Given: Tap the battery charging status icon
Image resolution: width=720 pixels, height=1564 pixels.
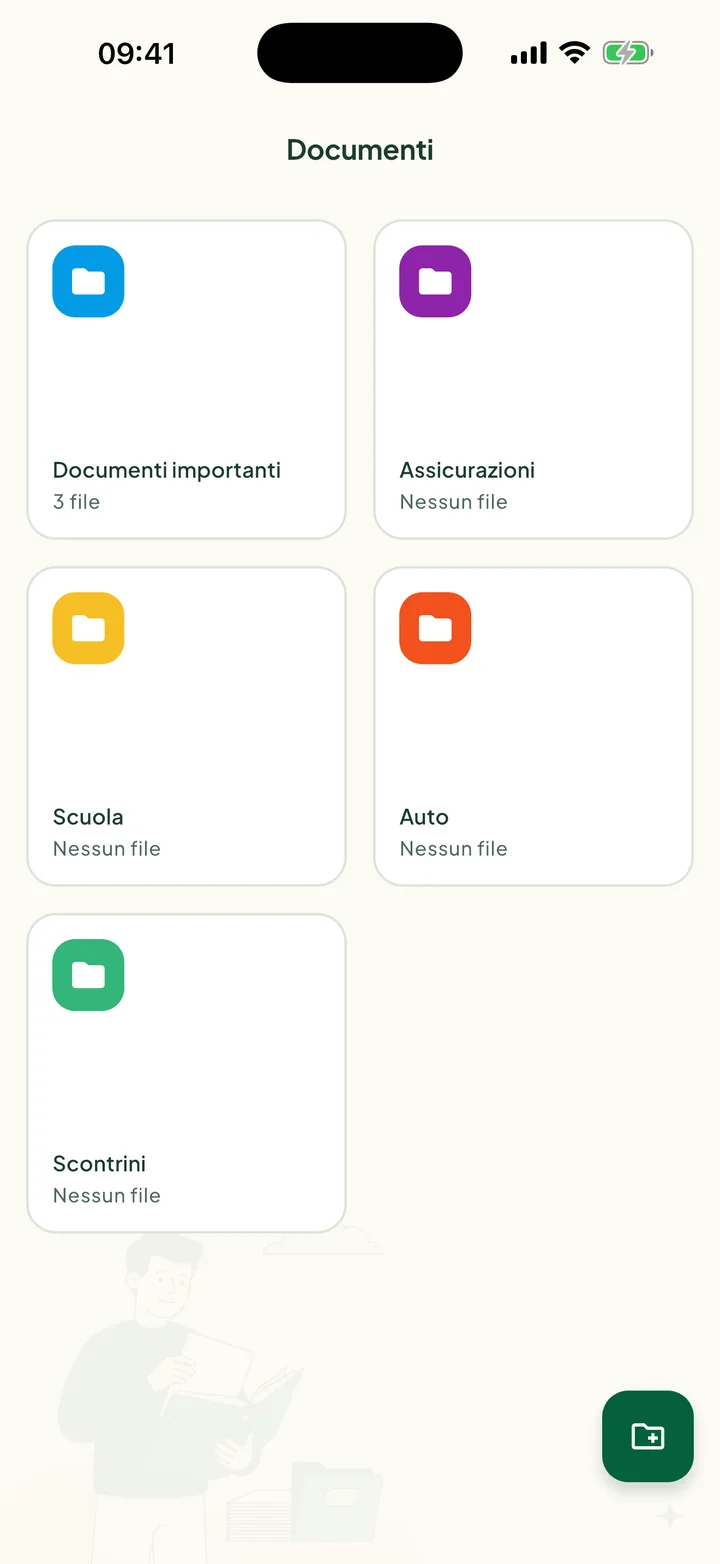Looking at the screenshot, I should coord(628,52).
